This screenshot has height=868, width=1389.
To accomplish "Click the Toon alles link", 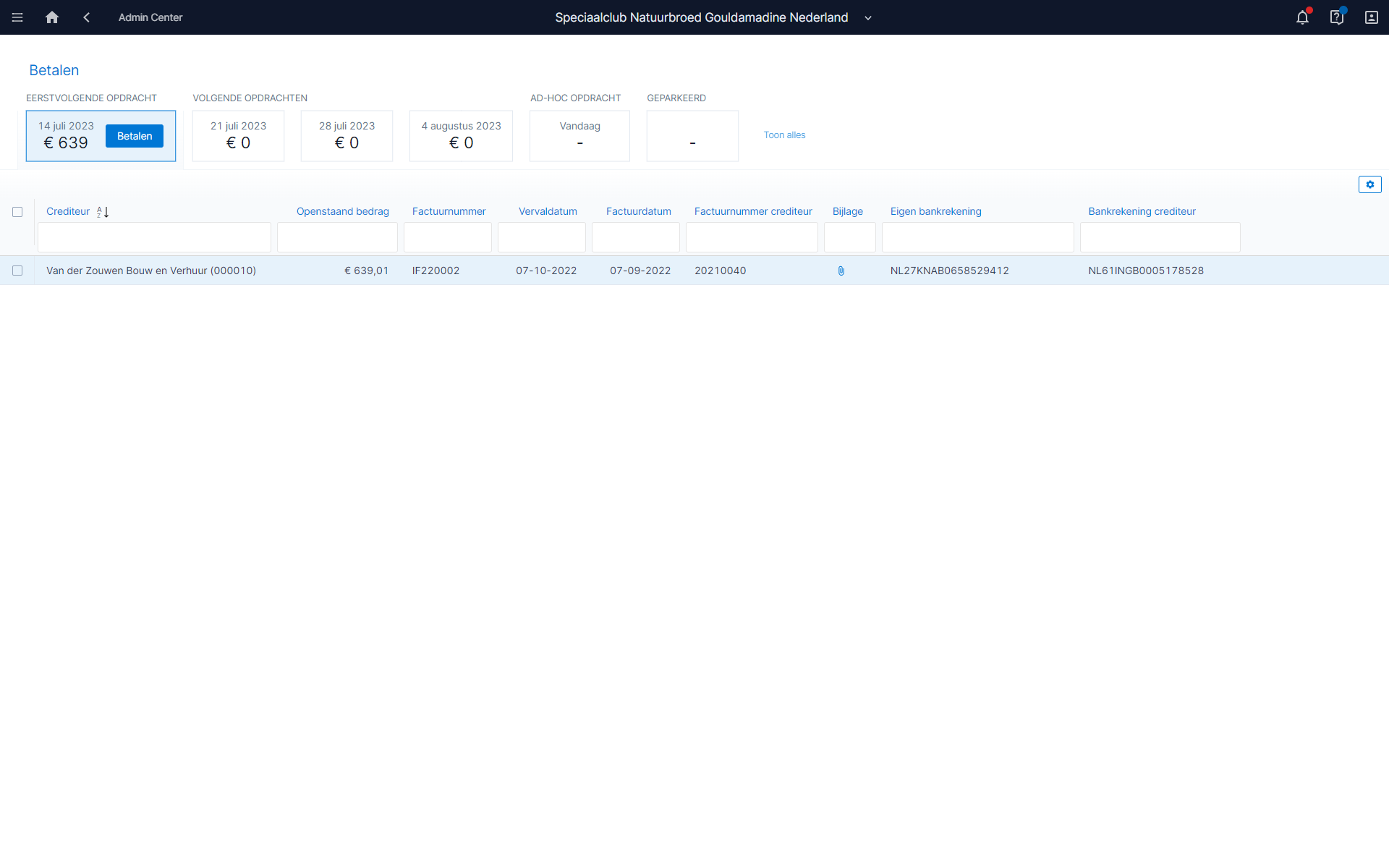I will pos(785,135).
